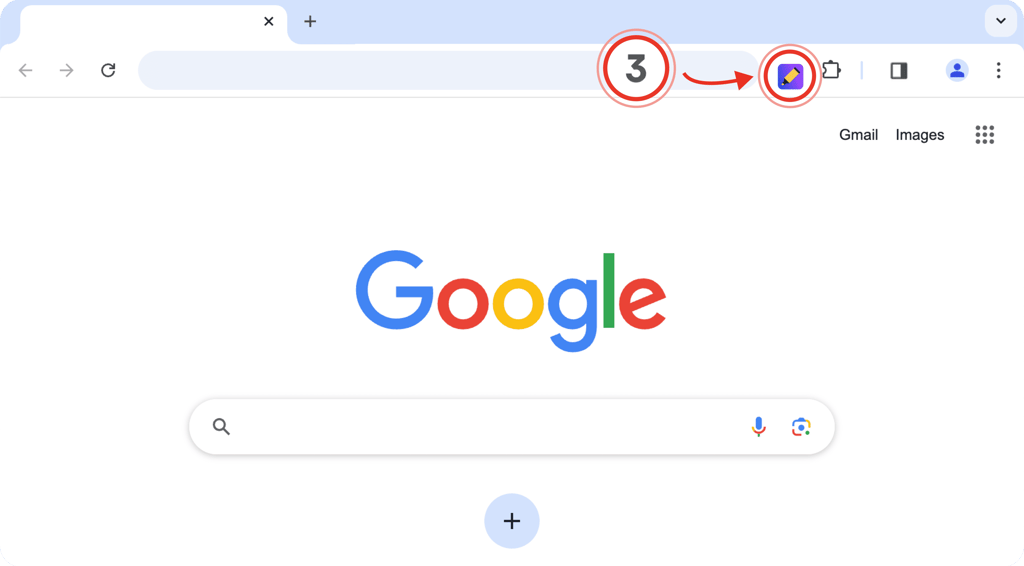The height and width of the screenshot is (566, 1024).
Task: Expand the tab search dropdown arrow
Action: tap(1000, 21)
